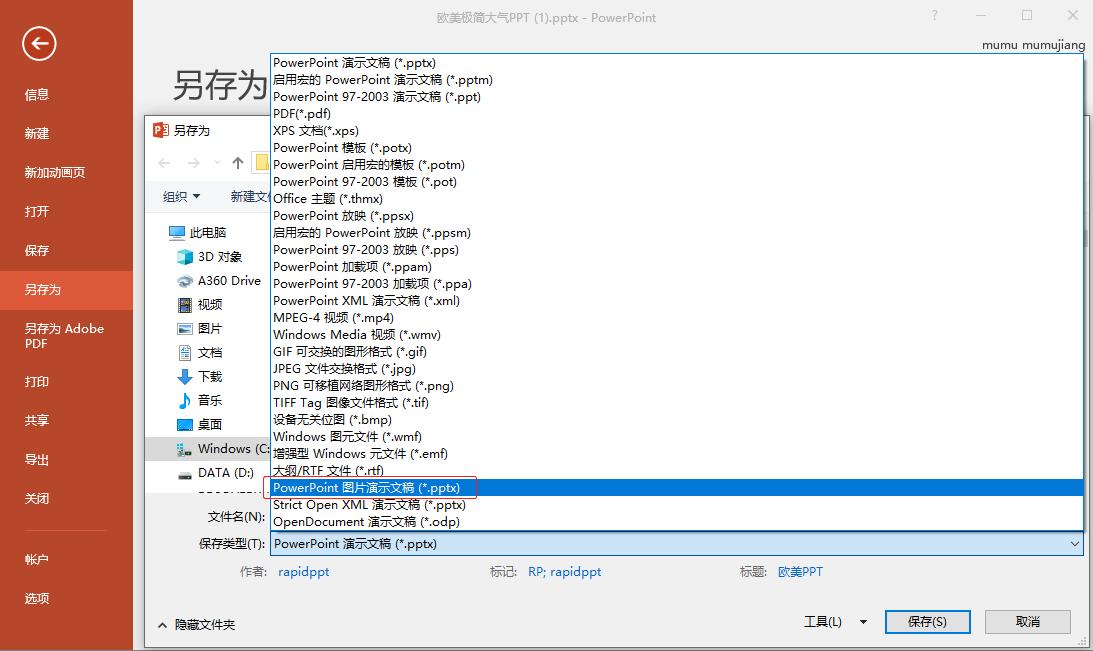Image resolution: width=1093 pixels, height=651 pixels.
Task: Click the back arrow circle icon
Action: [x=39, y=43]
